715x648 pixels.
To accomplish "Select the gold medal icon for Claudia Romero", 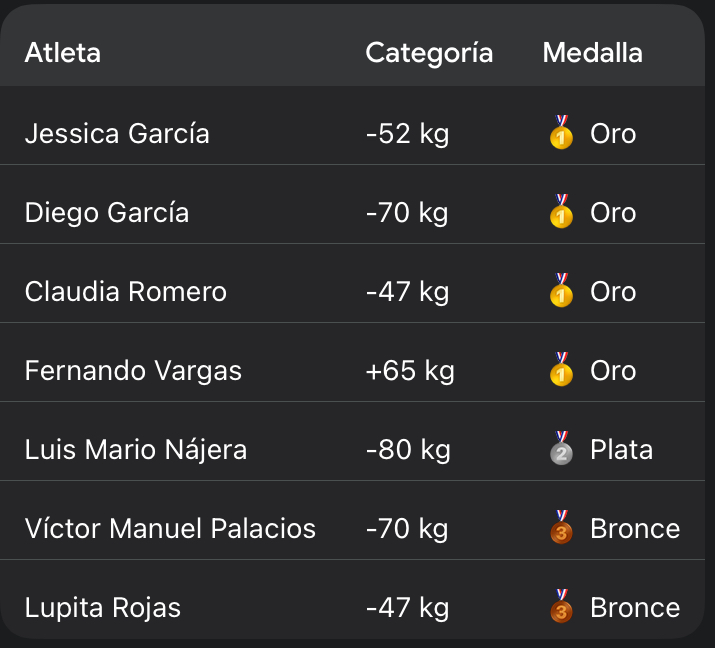I will coord(561,291).
